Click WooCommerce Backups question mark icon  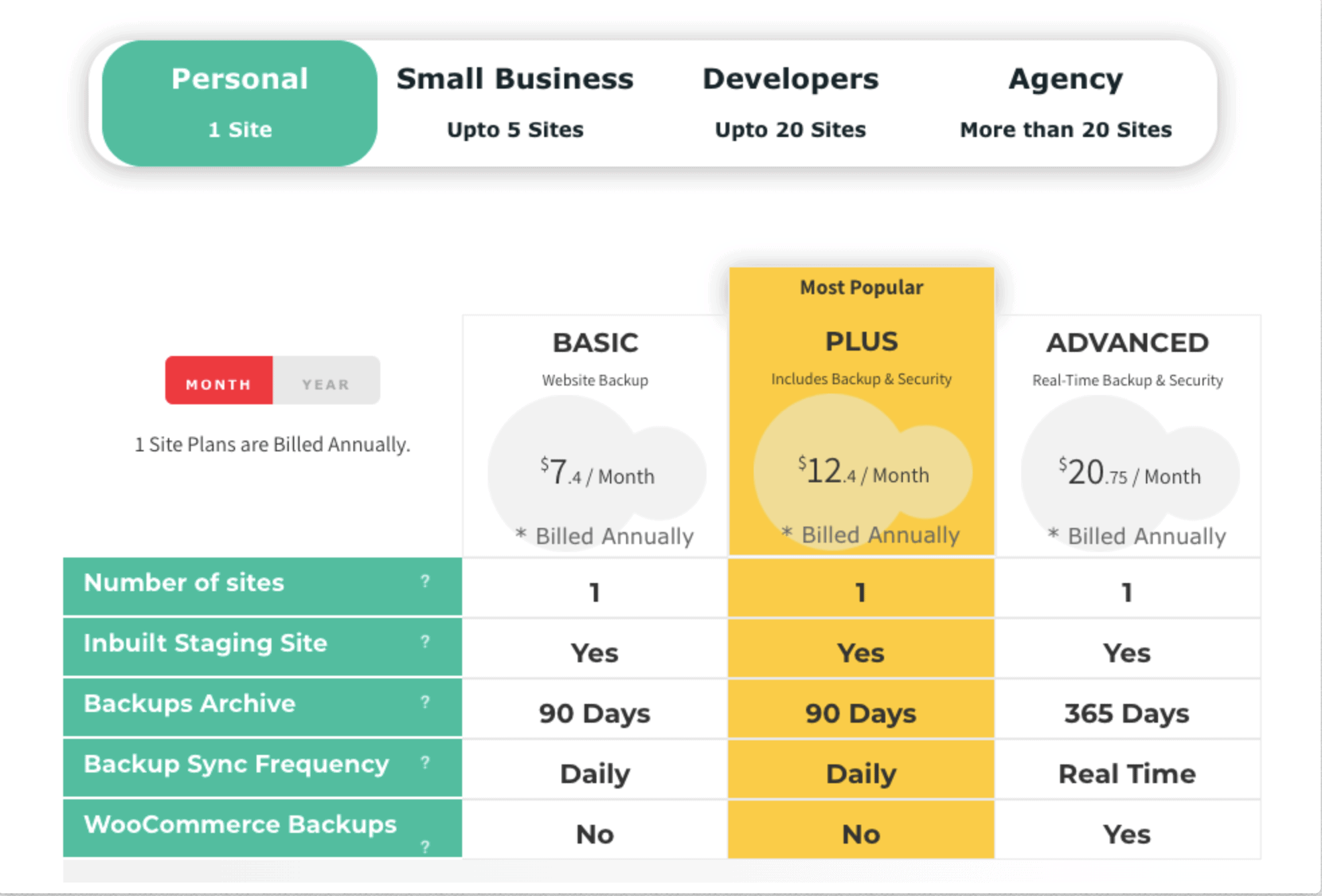pos(425,846)
